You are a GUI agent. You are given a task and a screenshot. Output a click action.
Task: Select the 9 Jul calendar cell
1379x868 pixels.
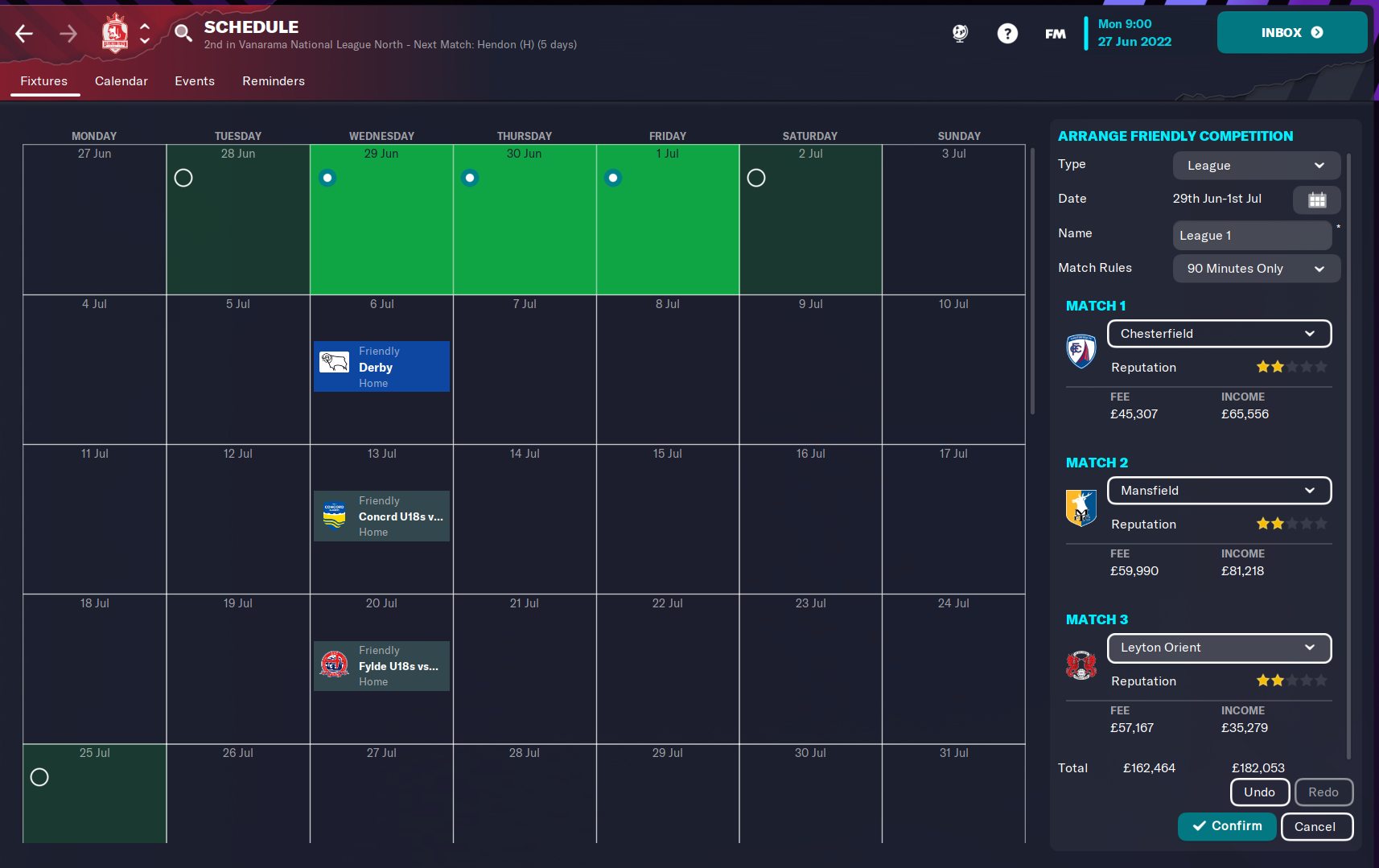pyautogui.click(x=811, y=369)
